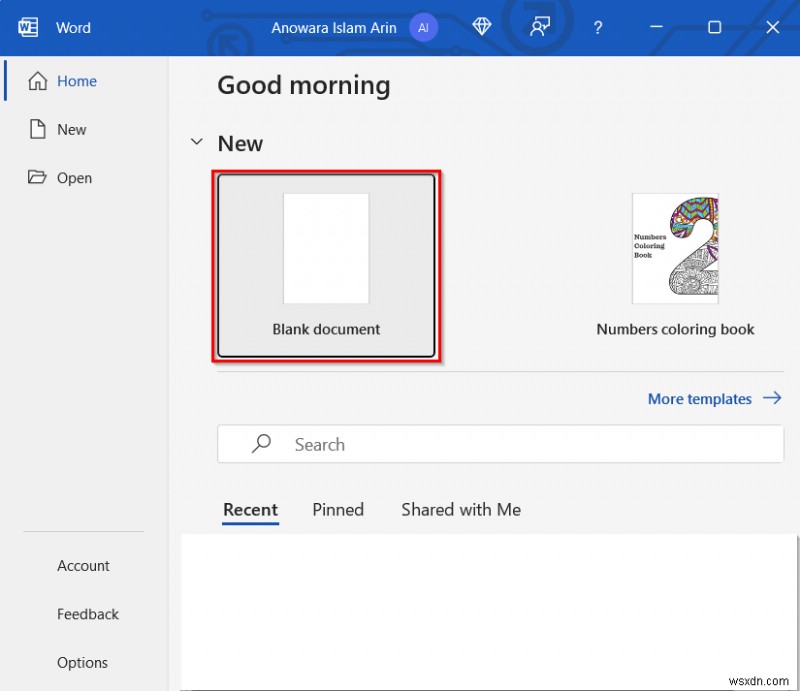Viewport: 800px width, 691px height.
Task: Open the Shared with Me tab
Action: click(x=460, y=510)
